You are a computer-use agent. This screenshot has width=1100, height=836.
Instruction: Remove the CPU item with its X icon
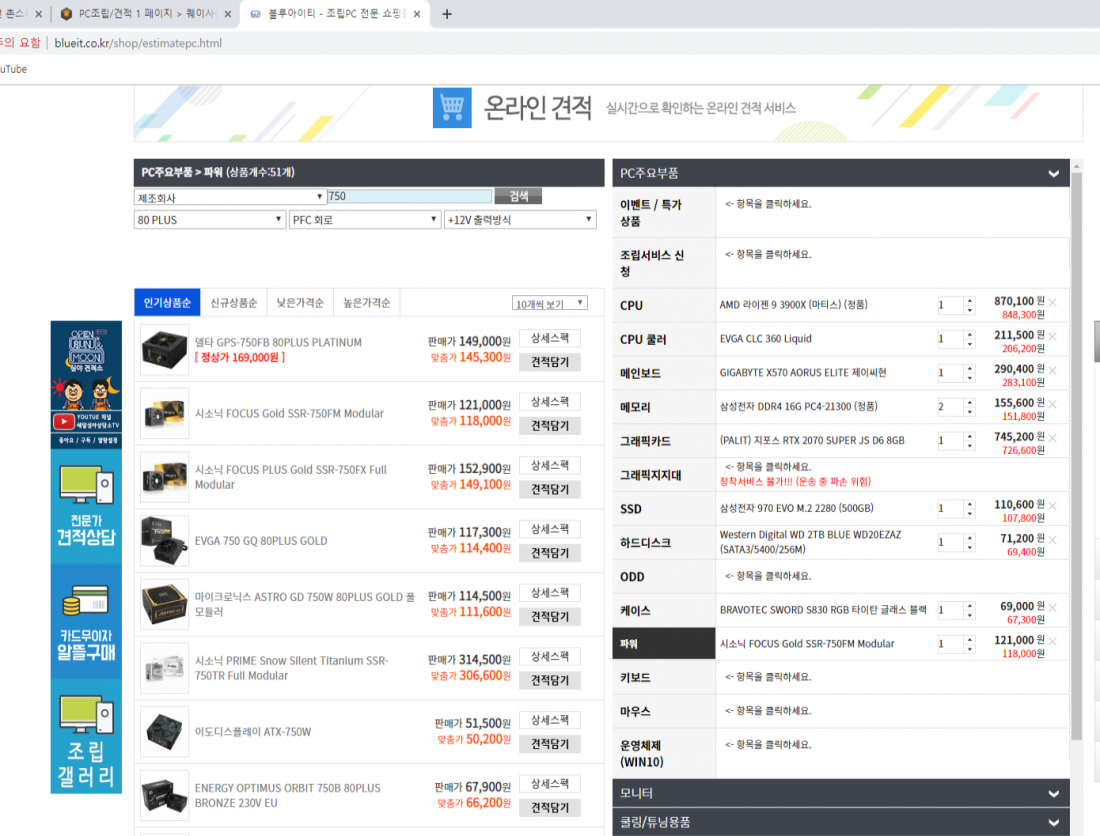tap(1052, 302)
